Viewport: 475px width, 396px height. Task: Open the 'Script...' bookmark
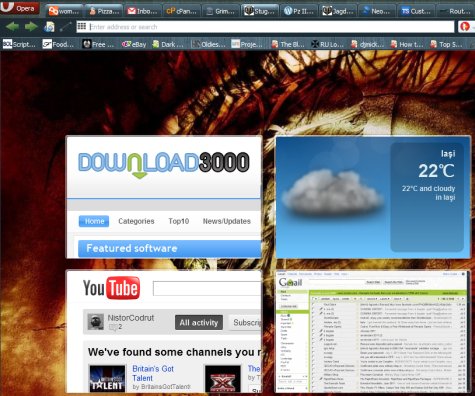point(19,44)
